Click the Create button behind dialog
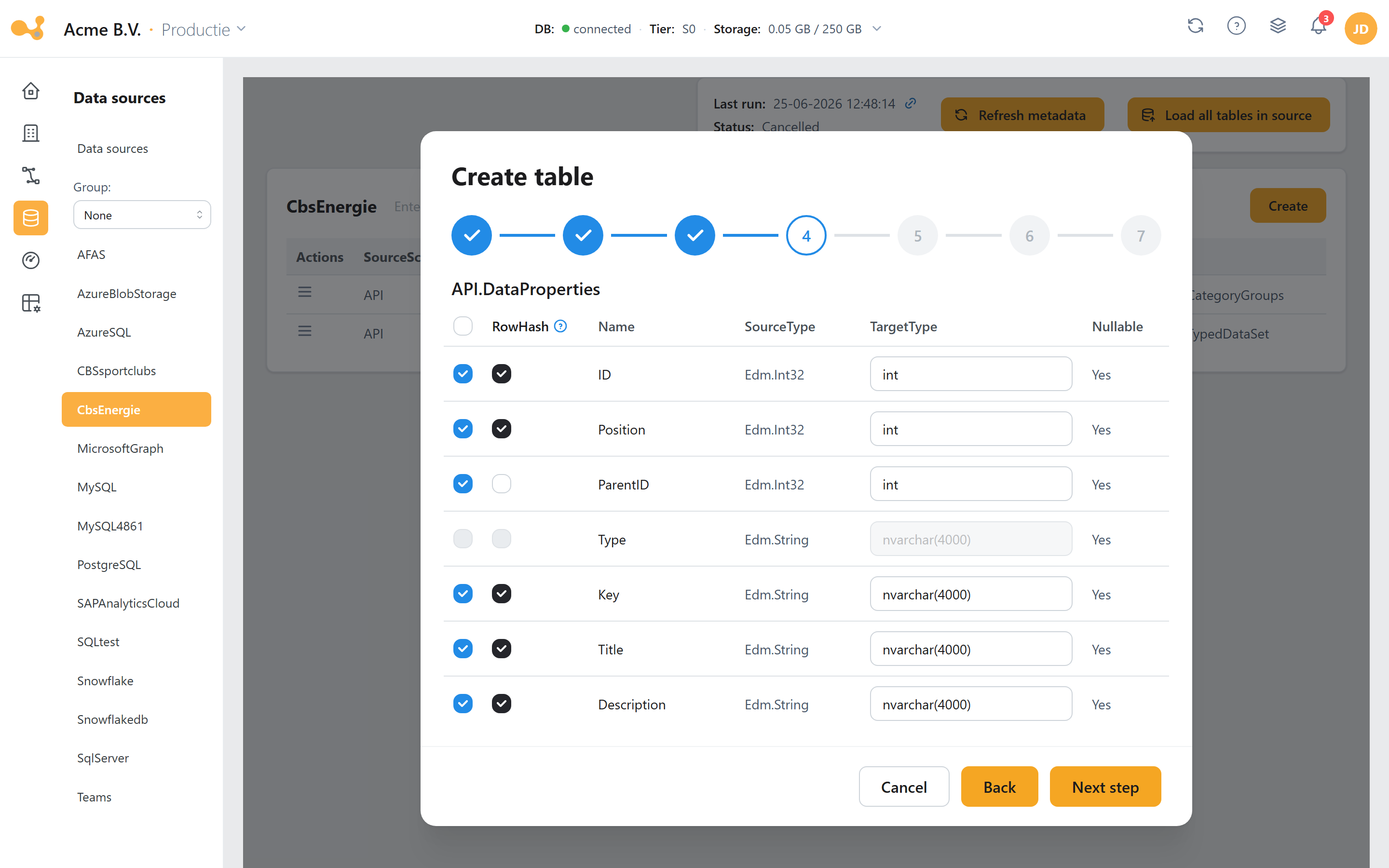The height and width of the screenshot is (868, 1389). point(1287,205)
